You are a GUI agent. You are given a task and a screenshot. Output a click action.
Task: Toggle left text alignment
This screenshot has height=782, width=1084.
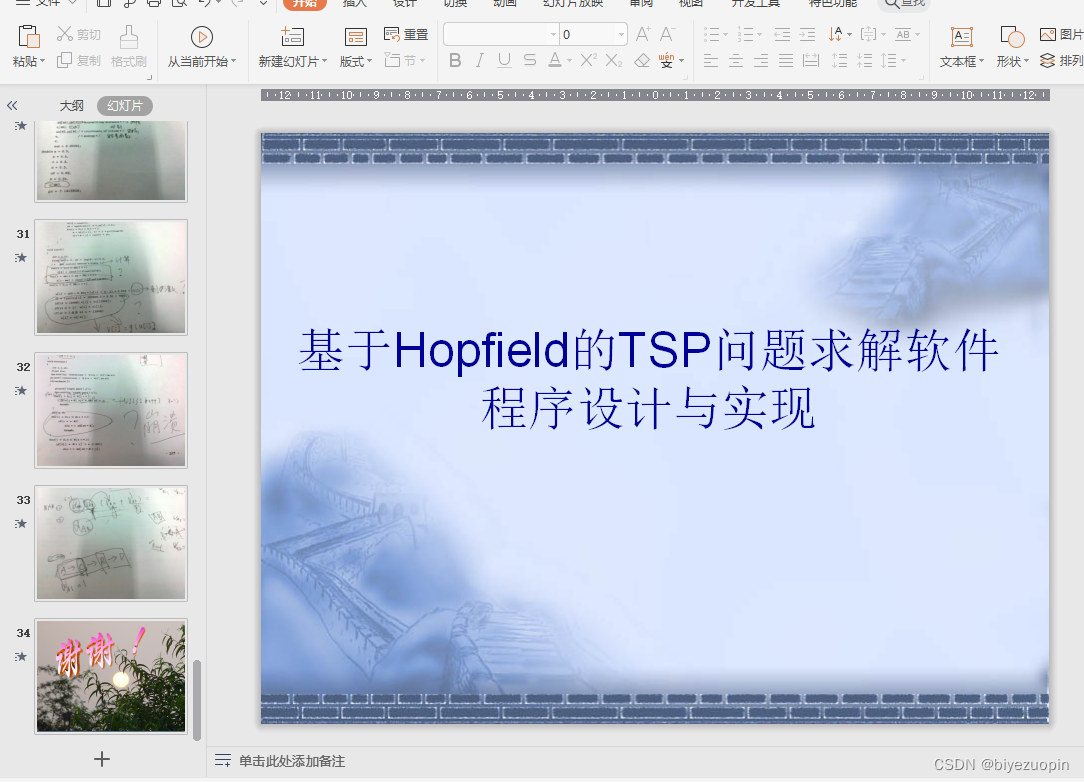pyautogui.click(x=711, y=61)
